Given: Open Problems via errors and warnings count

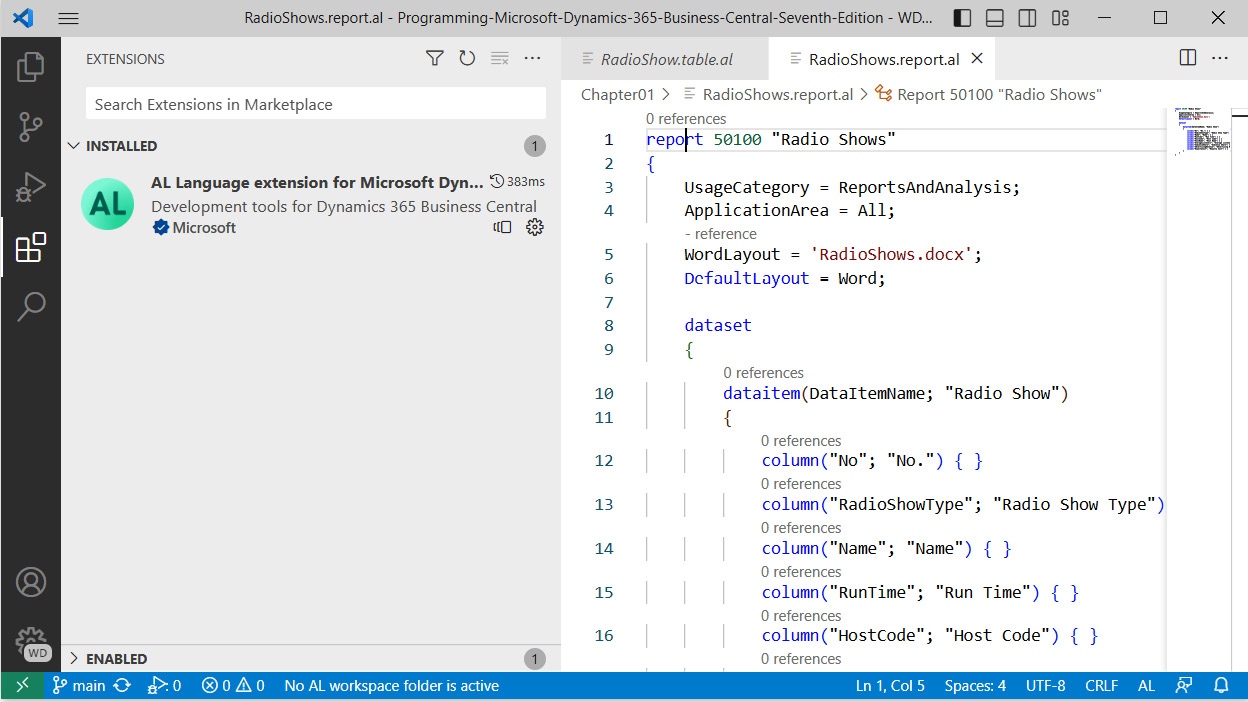Looking at the screenshot, I should (x=233, y=686).
